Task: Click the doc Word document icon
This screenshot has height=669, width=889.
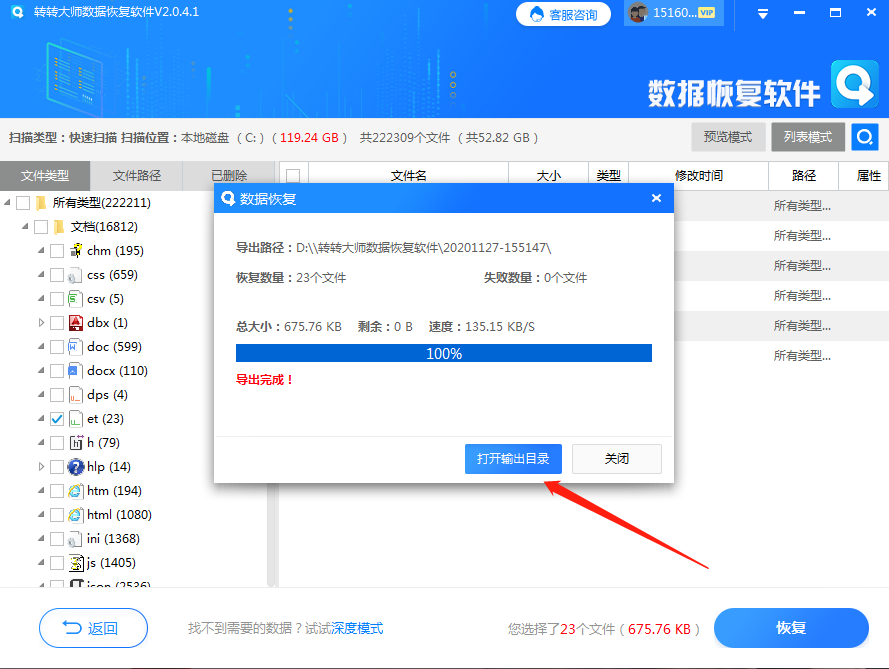Action: (x=75, y=346)
